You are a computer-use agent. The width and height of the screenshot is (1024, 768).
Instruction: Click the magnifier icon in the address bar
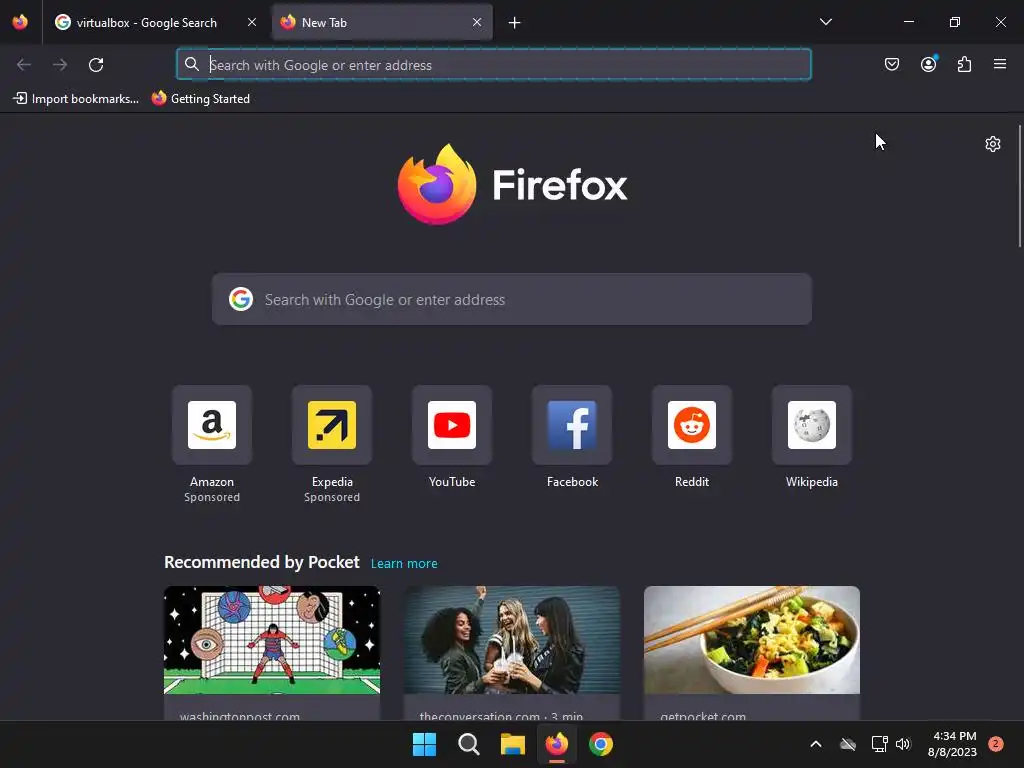point(191,64)
